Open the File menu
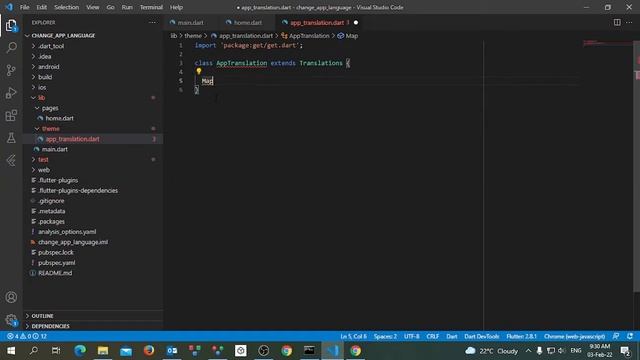The height and width of the screenshot is (360, 640). [24, 7]
